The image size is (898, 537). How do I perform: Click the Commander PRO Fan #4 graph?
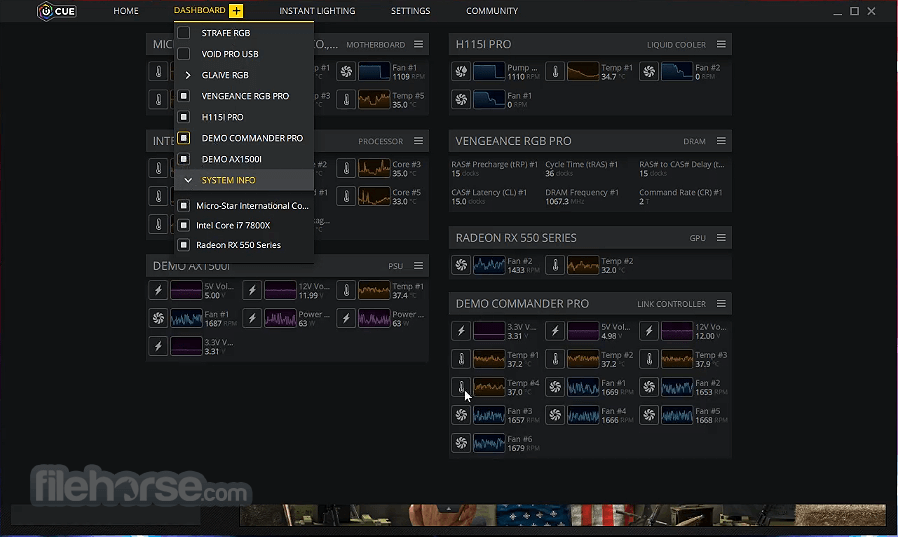(x=583, y=415)
